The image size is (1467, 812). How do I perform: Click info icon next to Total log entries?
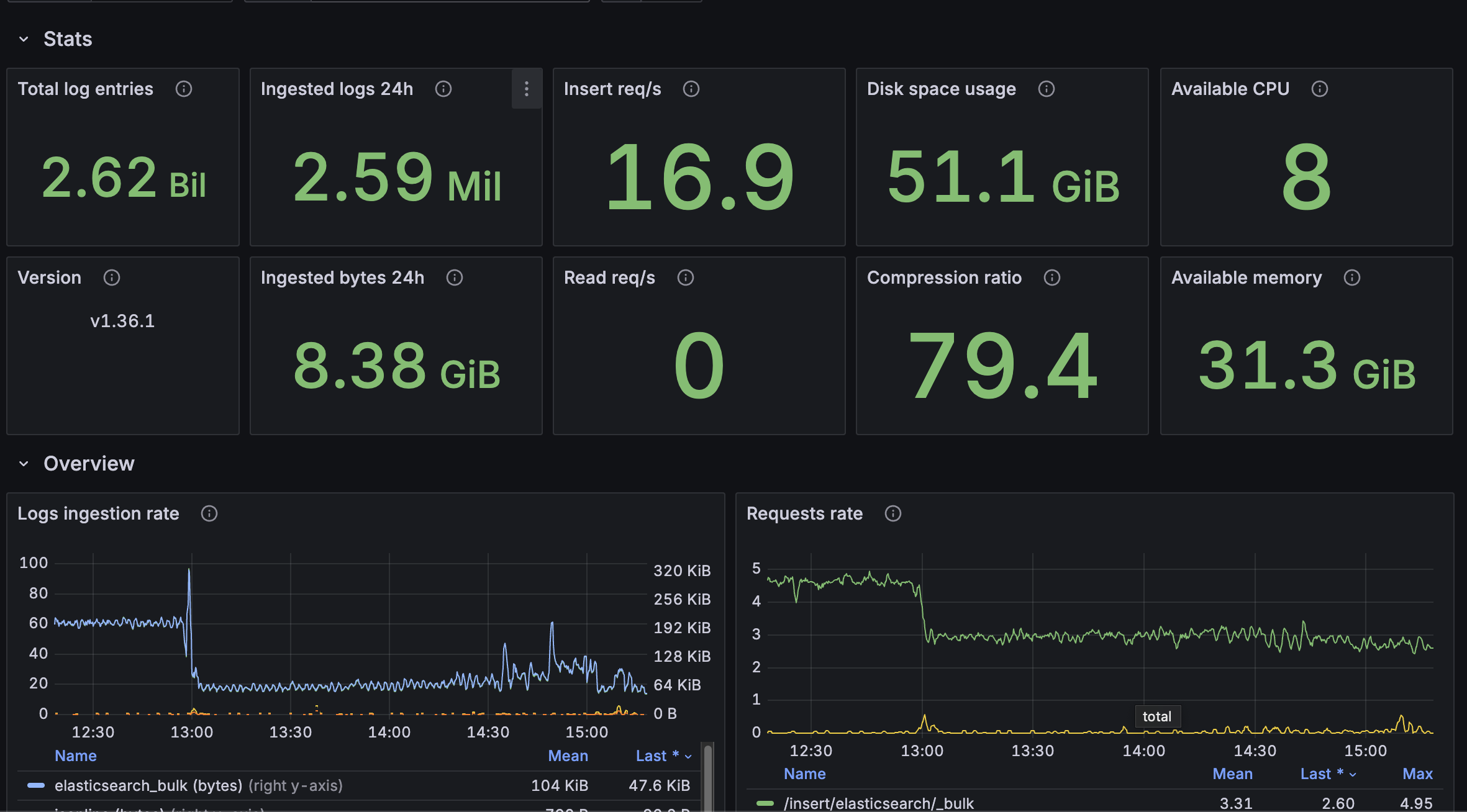[184, 89]
